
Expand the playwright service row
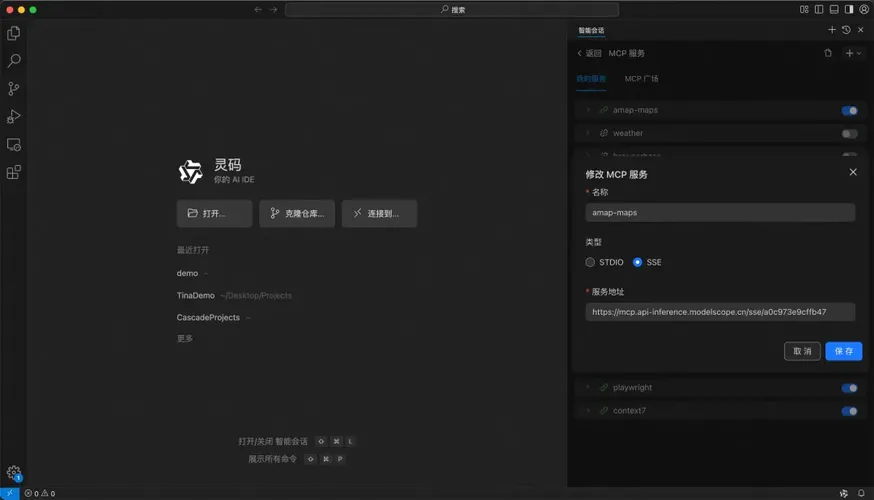[x=587, y=387]
